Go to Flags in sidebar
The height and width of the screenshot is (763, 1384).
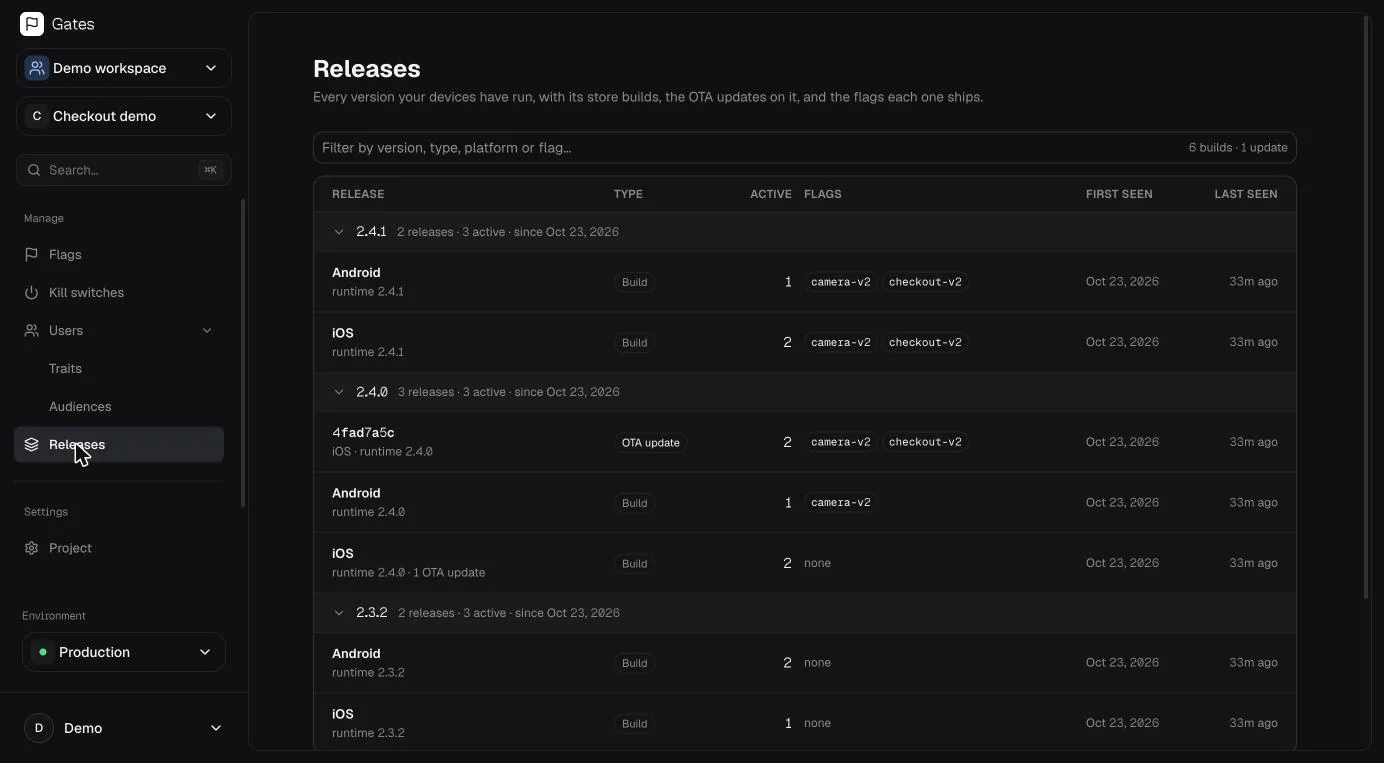coord(119,255)
